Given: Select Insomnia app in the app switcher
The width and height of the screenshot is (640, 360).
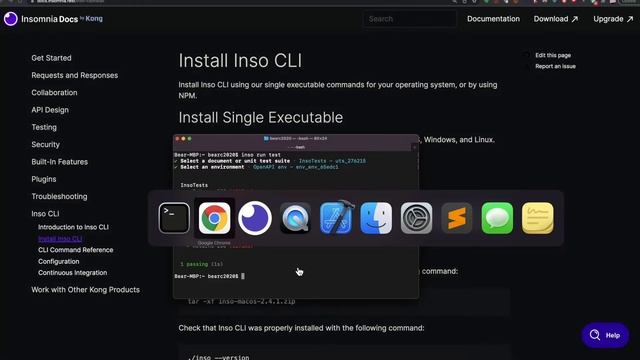Looking at the screenshot, I should click(255, 218).
